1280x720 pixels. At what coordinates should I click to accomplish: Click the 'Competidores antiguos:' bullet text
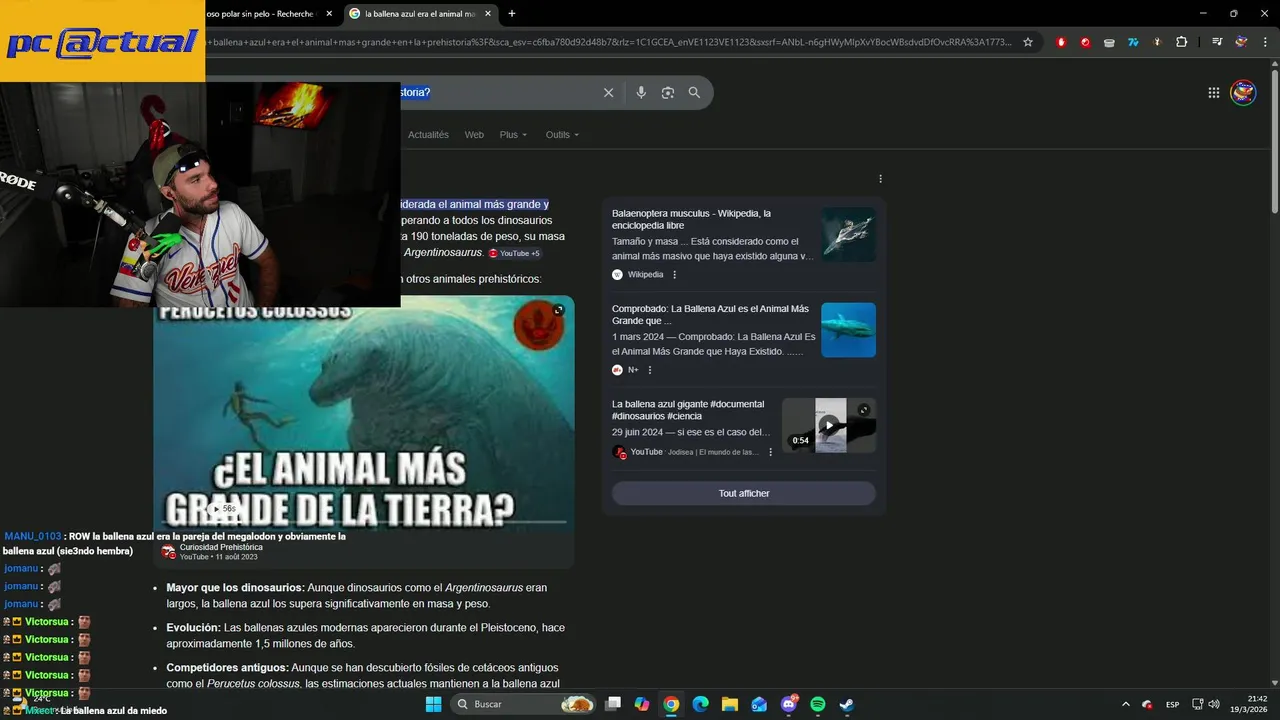(227, 668)
